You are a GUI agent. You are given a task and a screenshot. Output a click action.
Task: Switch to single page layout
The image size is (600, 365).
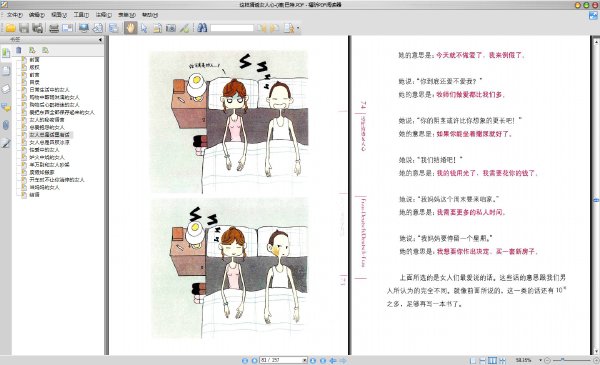point(473,360)
